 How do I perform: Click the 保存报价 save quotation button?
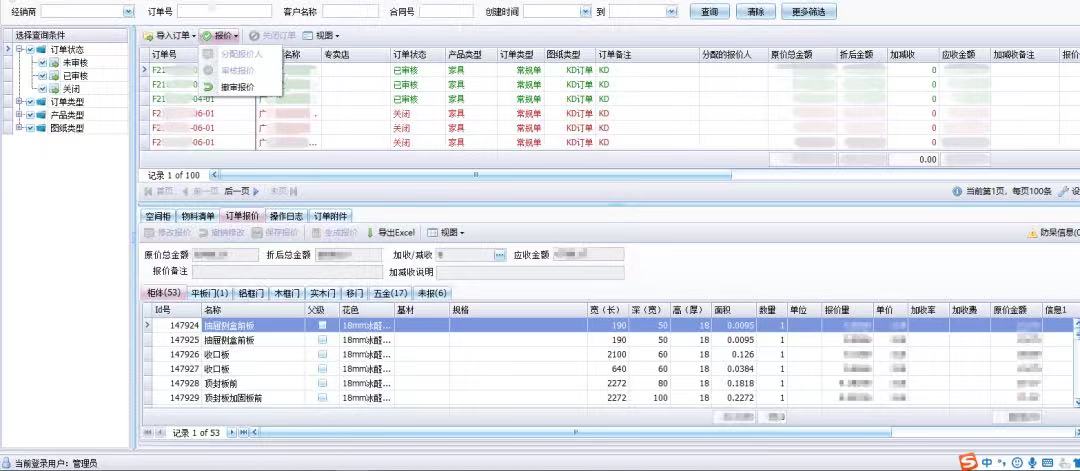(275, 233)
